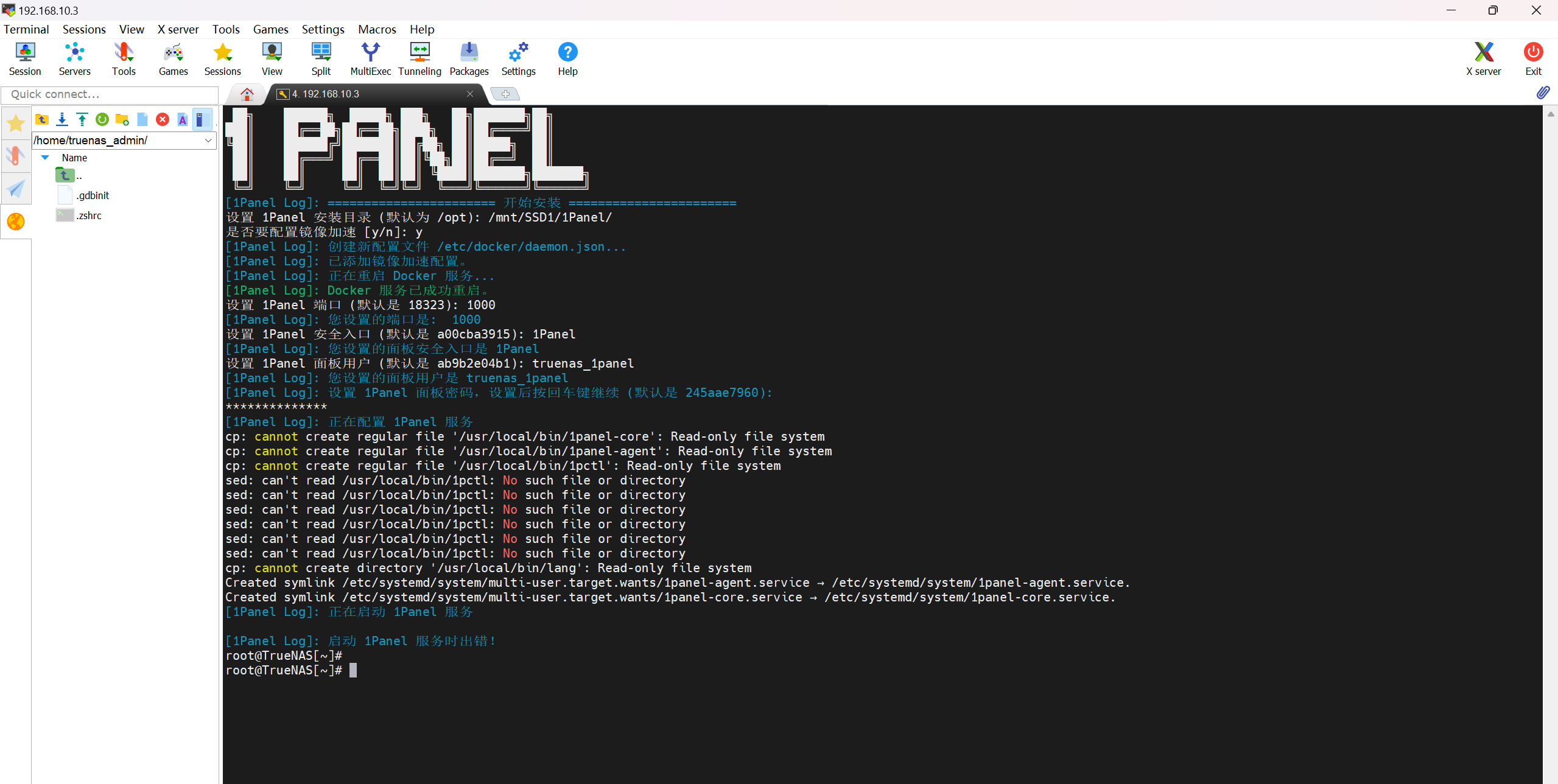Close the 192.168.10.3 session tab
This screenshot has width=1558, height=784.
[470, 94]
